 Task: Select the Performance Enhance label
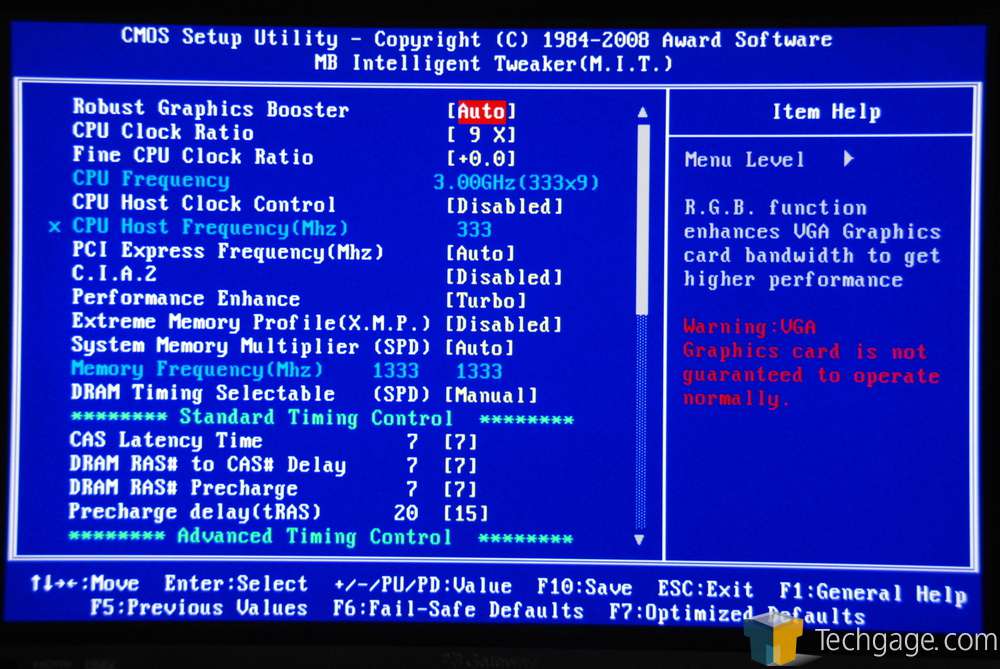point(186,297)
